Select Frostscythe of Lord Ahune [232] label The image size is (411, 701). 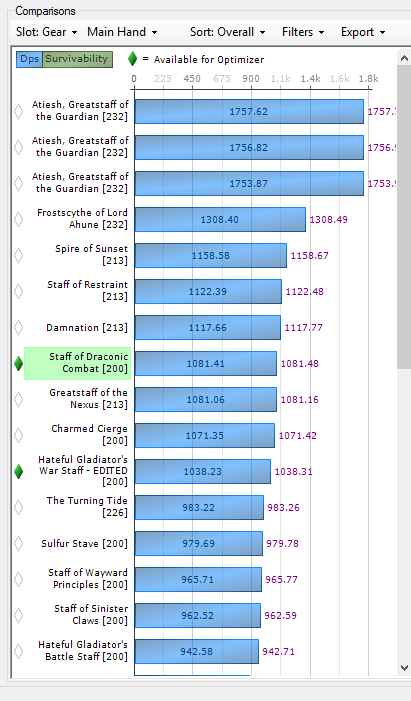click(x=82, y=219)
